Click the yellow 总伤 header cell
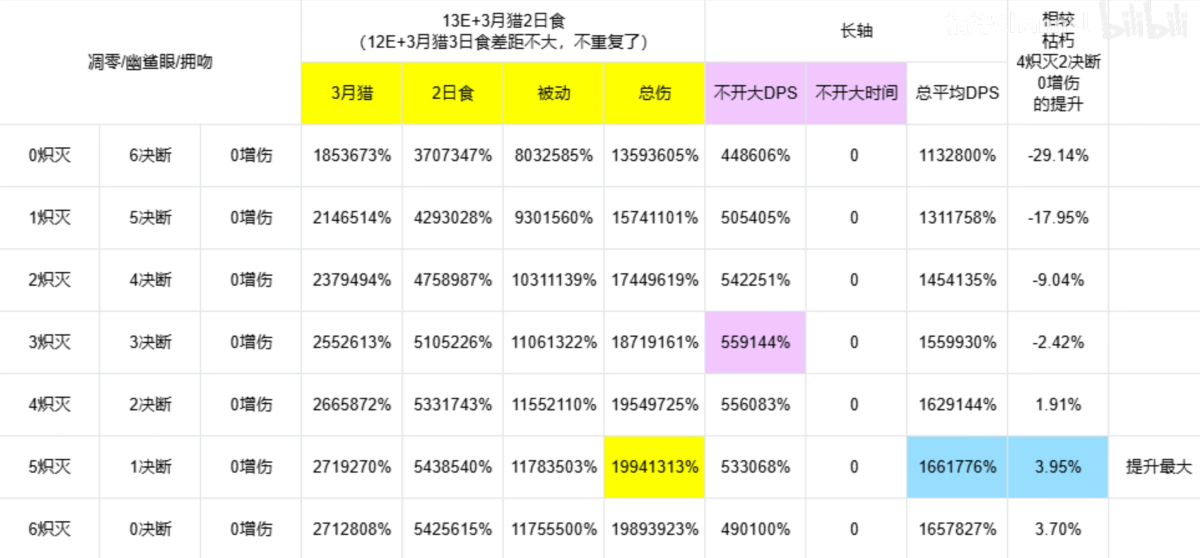 tap(655, 93)
